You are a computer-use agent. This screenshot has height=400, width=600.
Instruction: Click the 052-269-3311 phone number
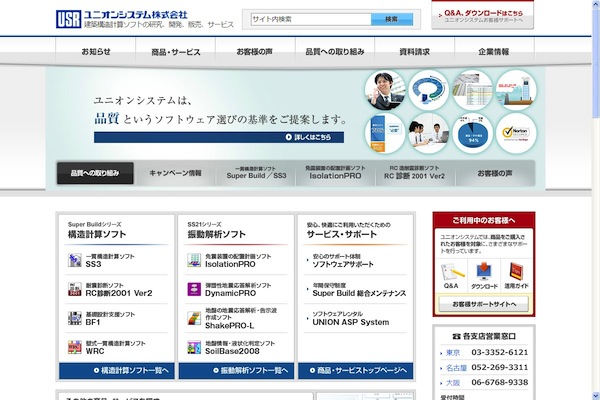[500, 367]
